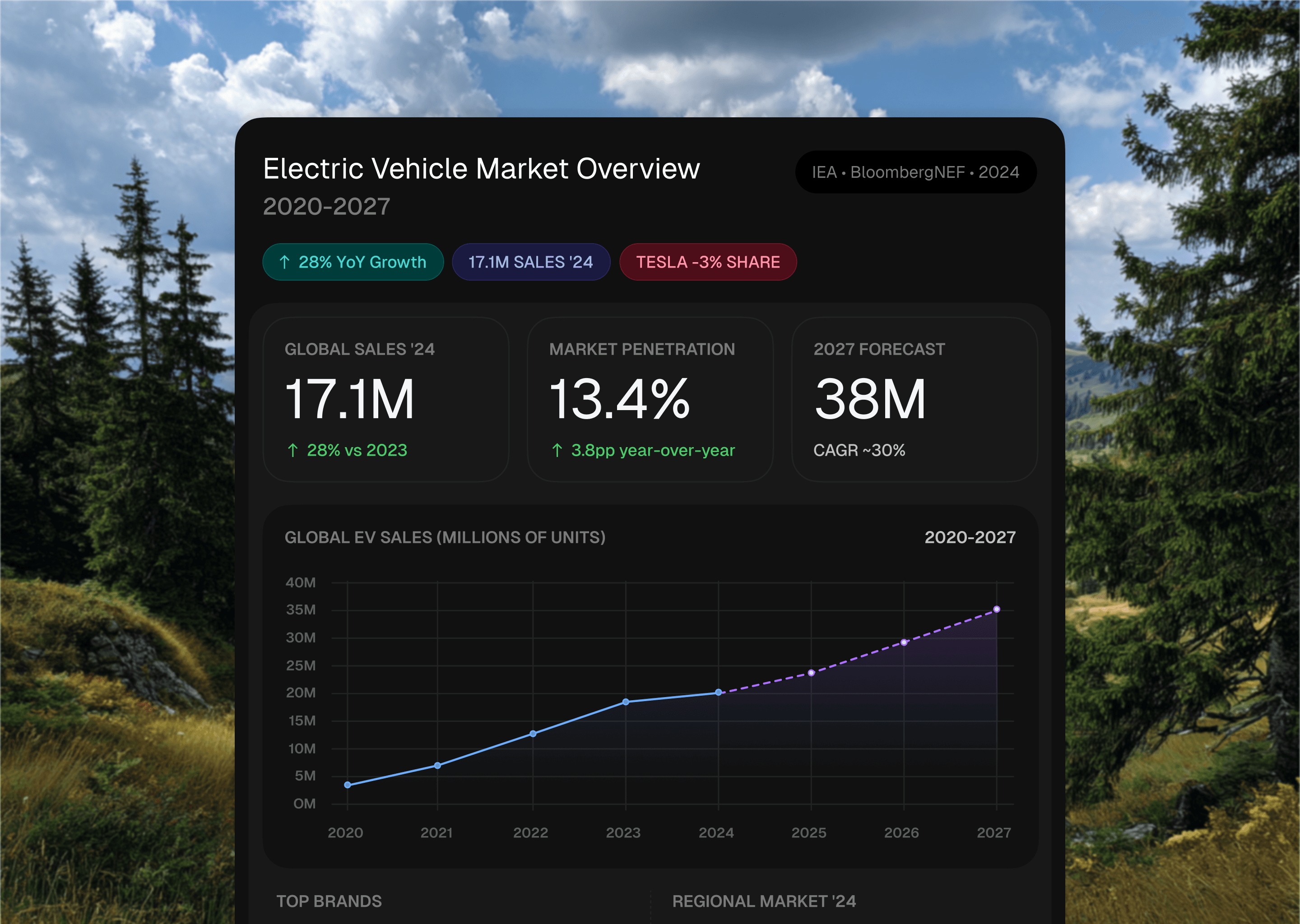Click the TOP BRANDS section heading
The height and width of the screenshot is (924, 1300).
pyautogui.click(x=329, y=901)
